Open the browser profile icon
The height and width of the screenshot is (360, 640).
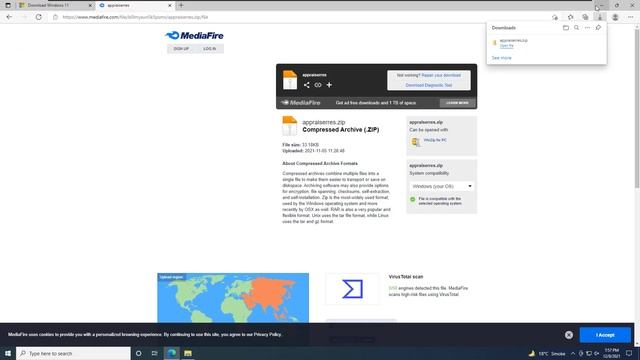[x=615, y=17]
